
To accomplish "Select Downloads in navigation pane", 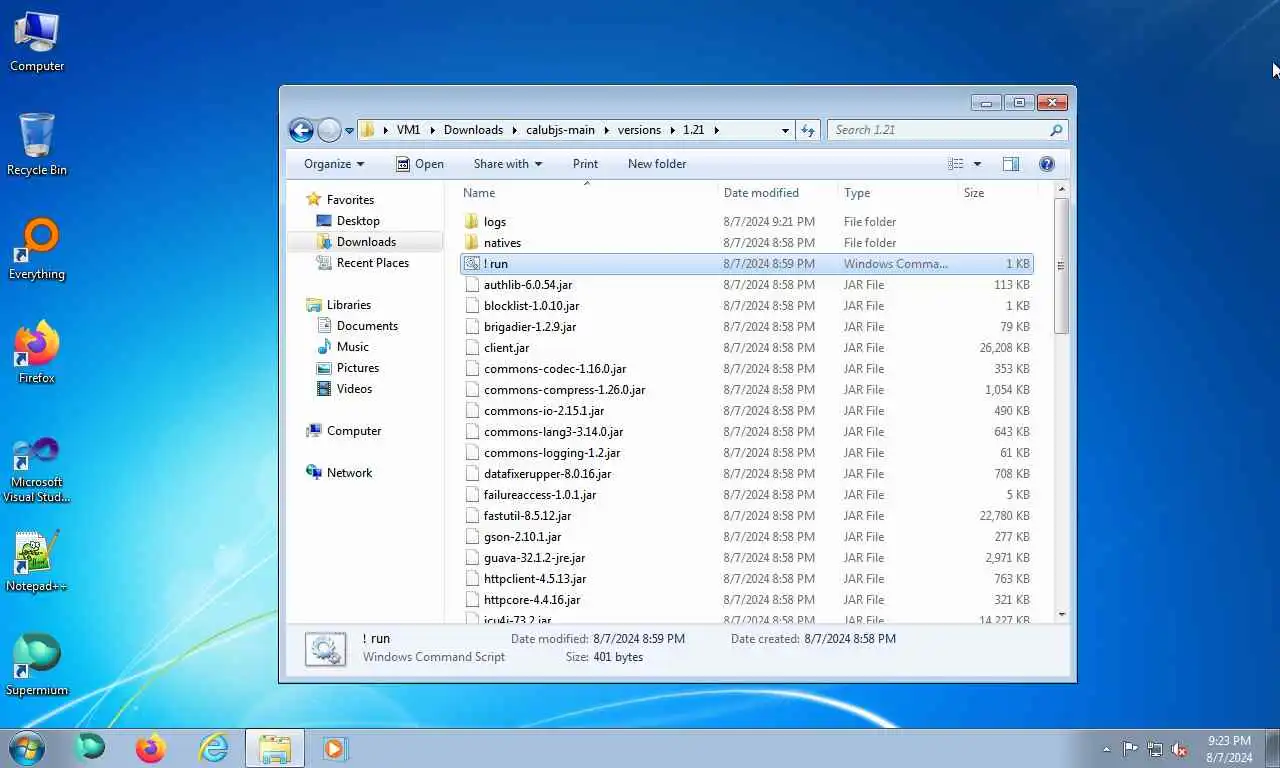I will [x=366, y=242].
